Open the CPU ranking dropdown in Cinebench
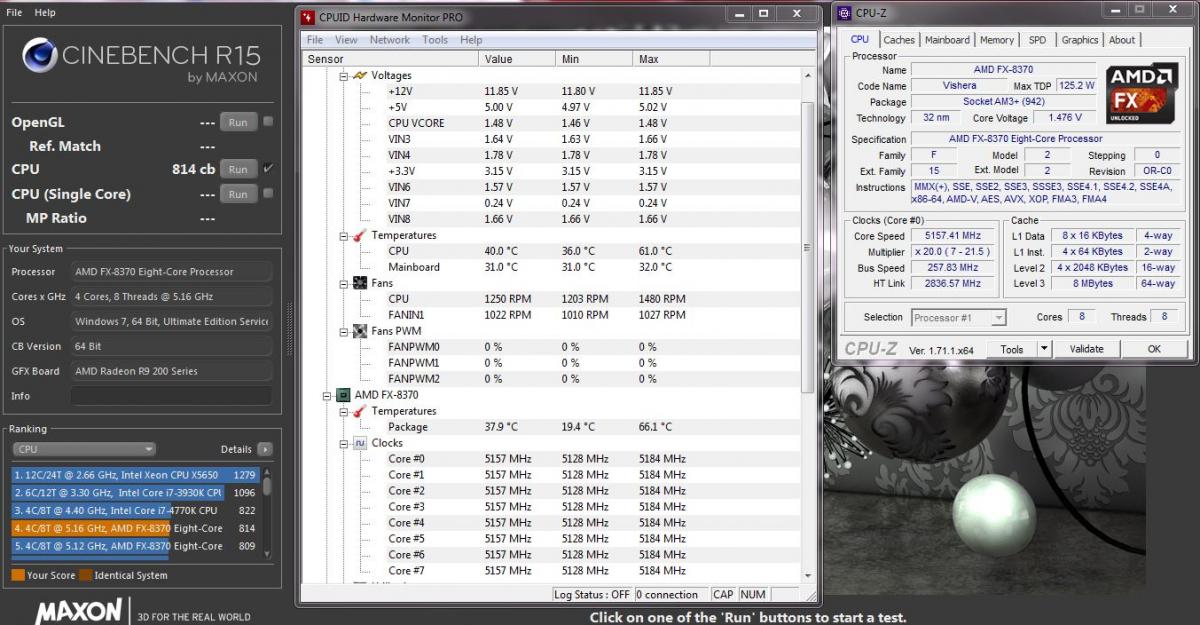1200x625 pixels. click(x=84, y=450)
